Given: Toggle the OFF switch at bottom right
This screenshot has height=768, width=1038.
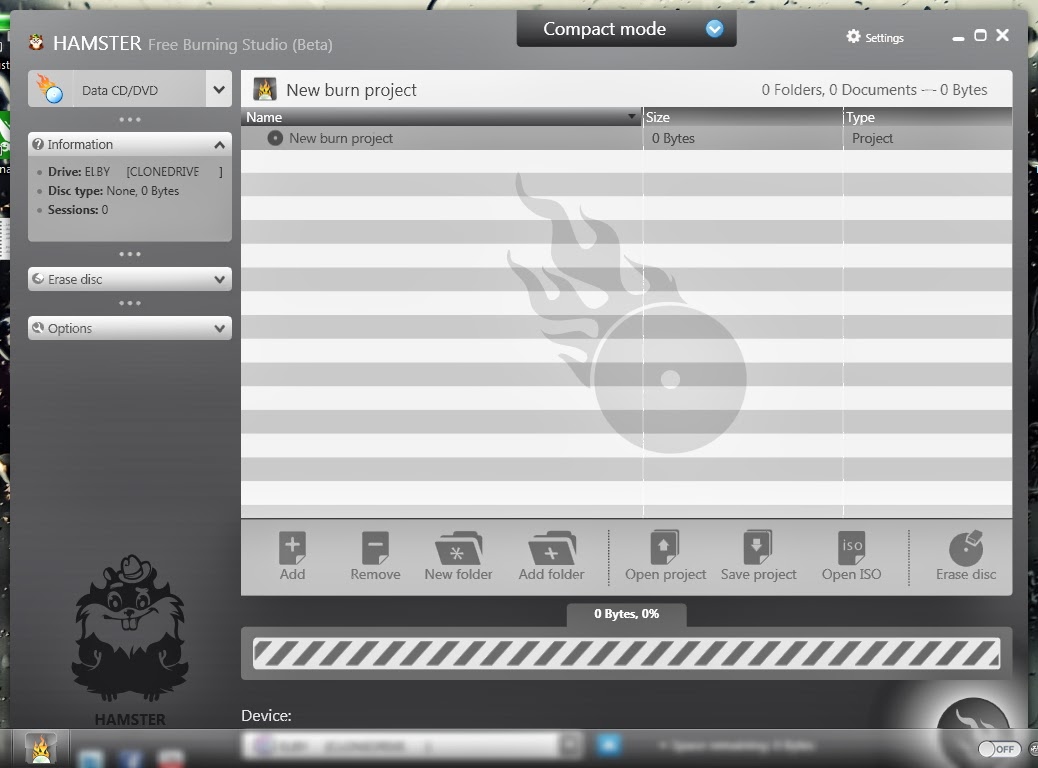Looking at the screenshot, I should (x=999, y=749).
